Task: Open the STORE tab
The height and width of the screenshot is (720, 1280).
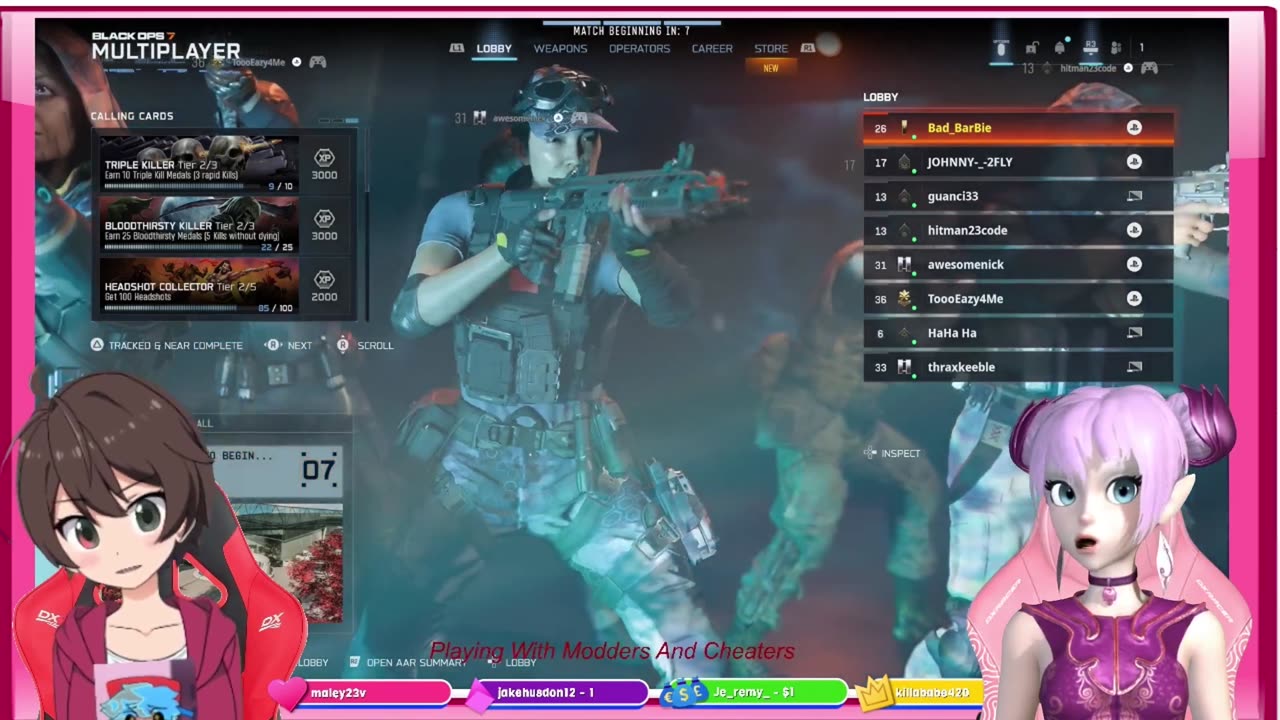Action: coord(771,48)
